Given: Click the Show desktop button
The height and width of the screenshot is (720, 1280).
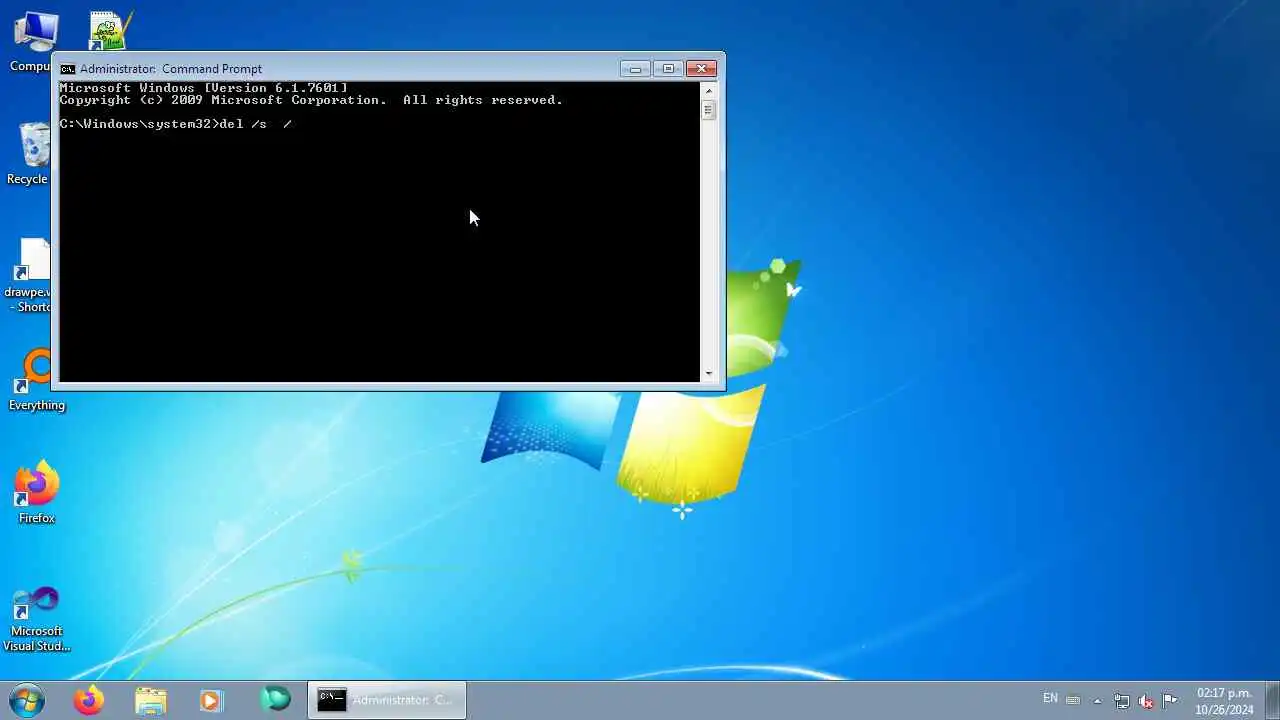Looking at the screenshot, I should [1271, 700].
